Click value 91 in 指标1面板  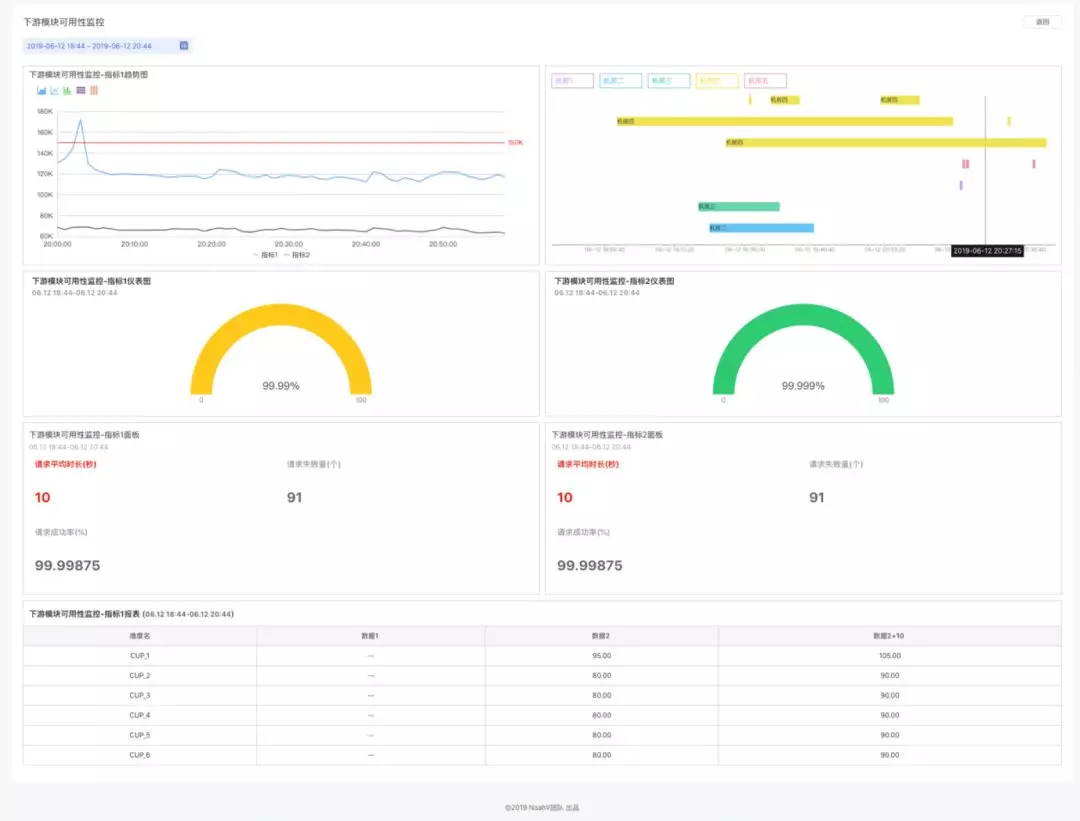click(x=294, y=497)
